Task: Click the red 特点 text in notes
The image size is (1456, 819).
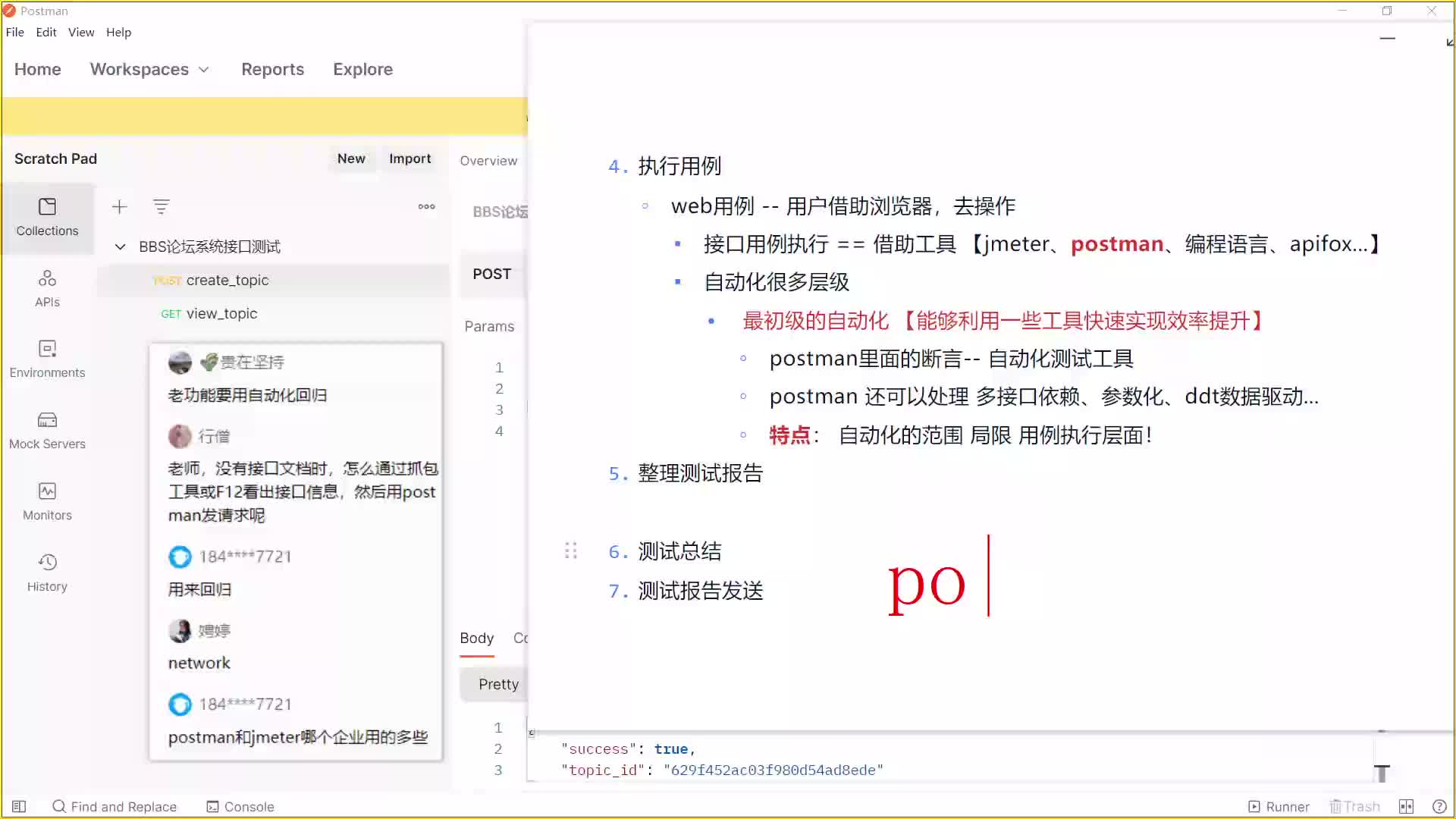Action: pos(789,435)
